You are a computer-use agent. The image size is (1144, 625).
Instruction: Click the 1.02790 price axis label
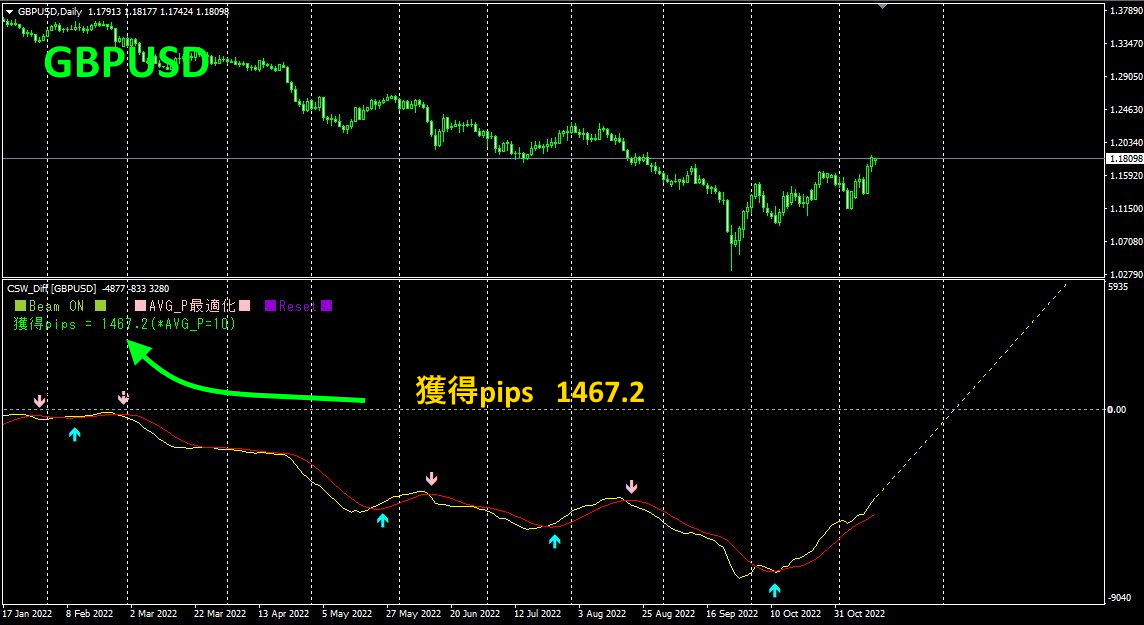[x=1124, y=274]
